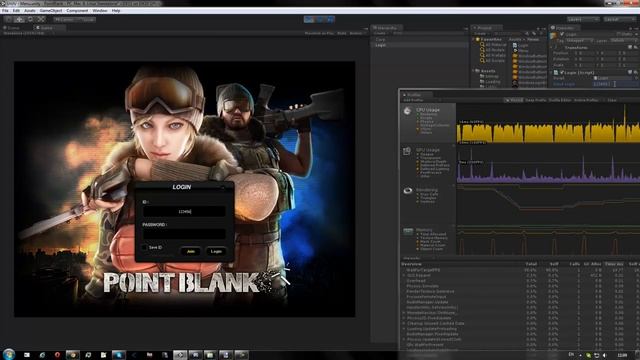This screenshot has height=360, width=640.
Task: Open the Tag dropdown in Inspector
Action: point(579,40)
